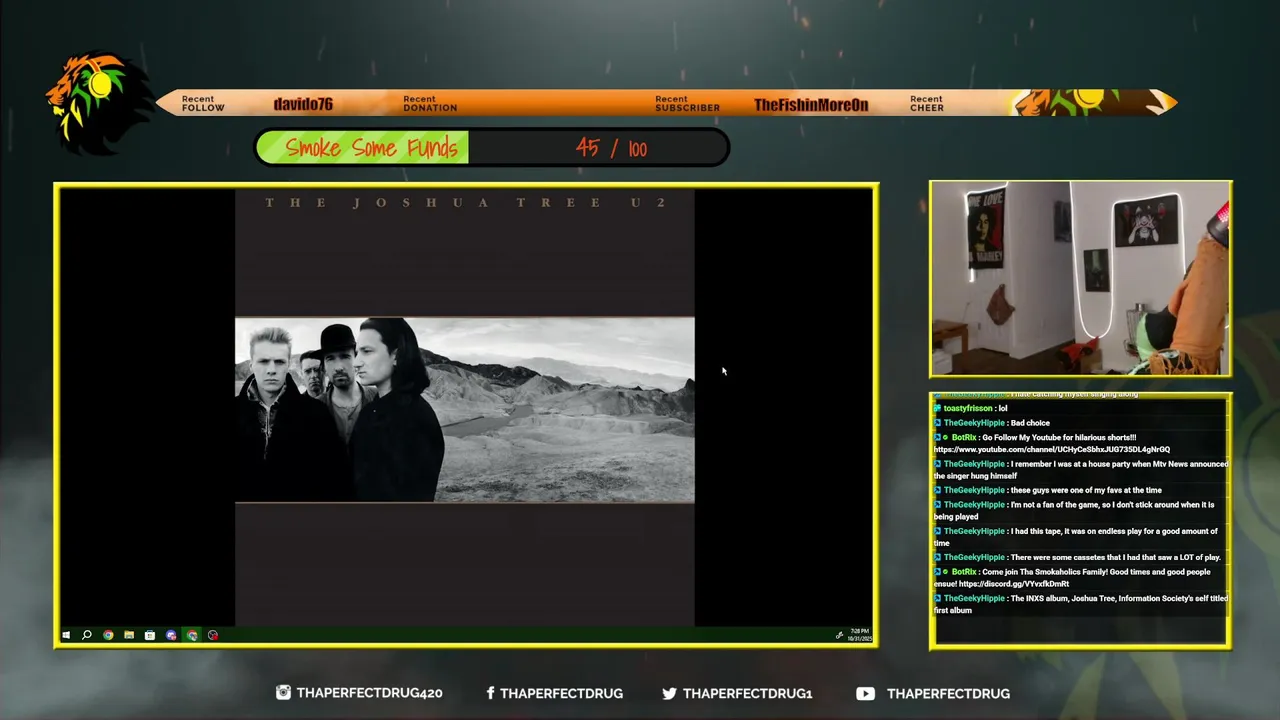Click toastyfrisson username in chat
This screenshot has height=720, width=1280.
(x=968, y=408)
